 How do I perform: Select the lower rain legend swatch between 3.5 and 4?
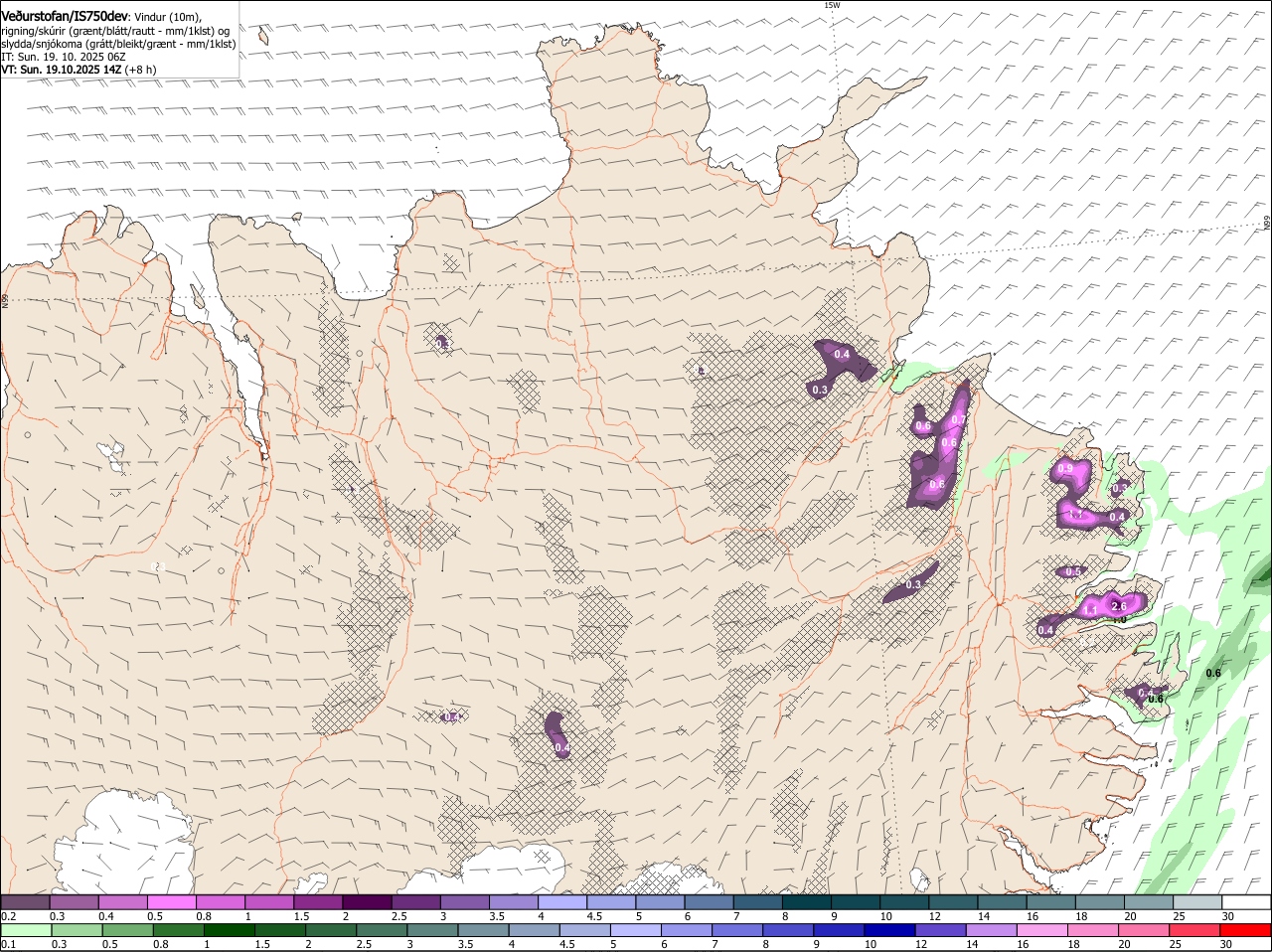pyautogui.click(x=483, y=930)
